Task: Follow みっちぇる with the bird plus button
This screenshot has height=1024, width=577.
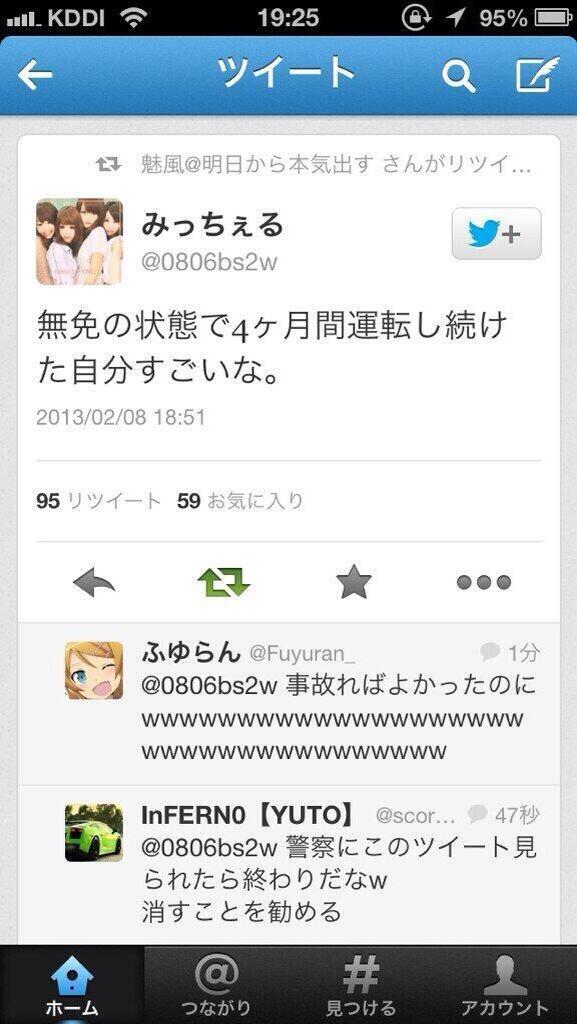Action: [x=496, y=234]
